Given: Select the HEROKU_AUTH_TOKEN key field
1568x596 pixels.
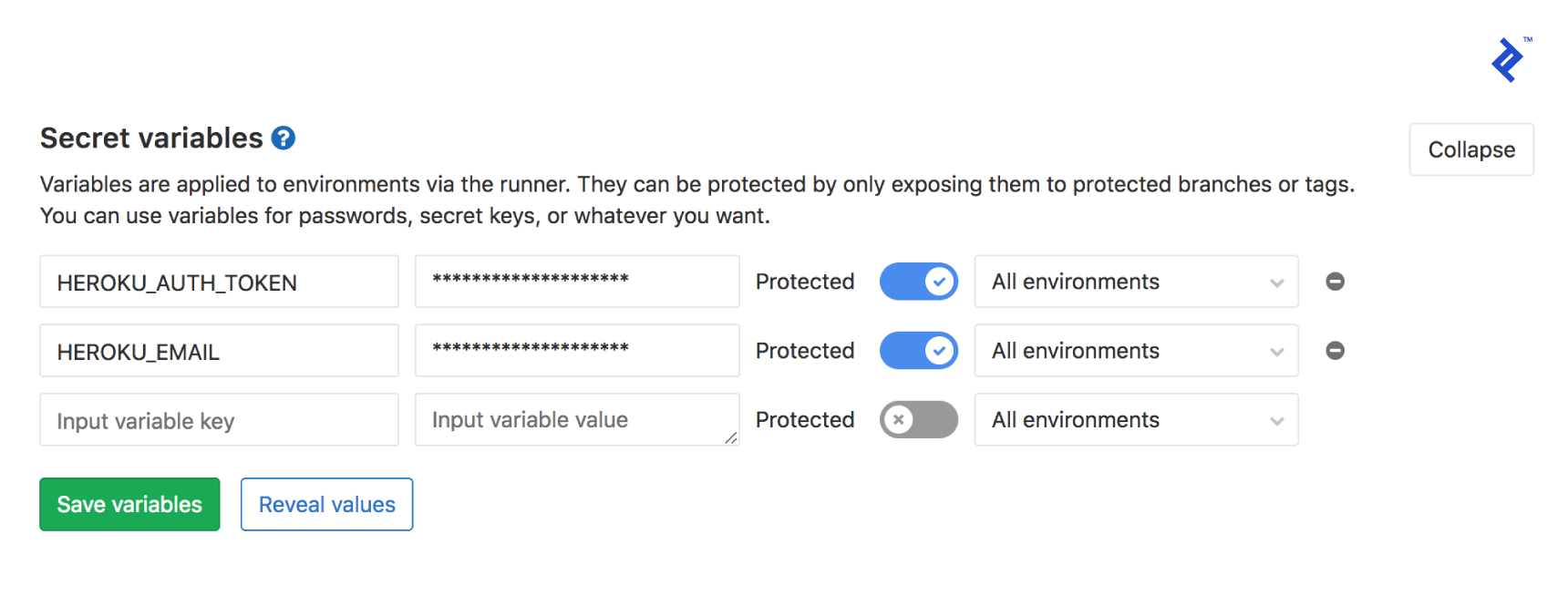Looking at the screenshot, I should point(219,282).
